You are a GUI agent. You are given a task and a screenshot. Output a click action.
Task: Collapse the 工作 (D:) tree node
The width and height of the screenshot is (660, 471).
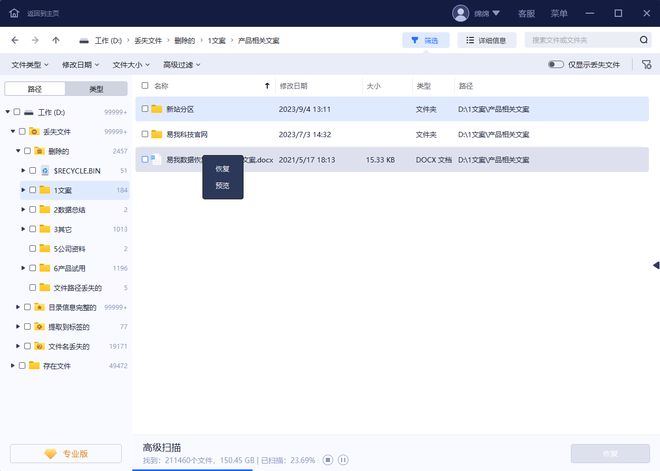(8, 112)
